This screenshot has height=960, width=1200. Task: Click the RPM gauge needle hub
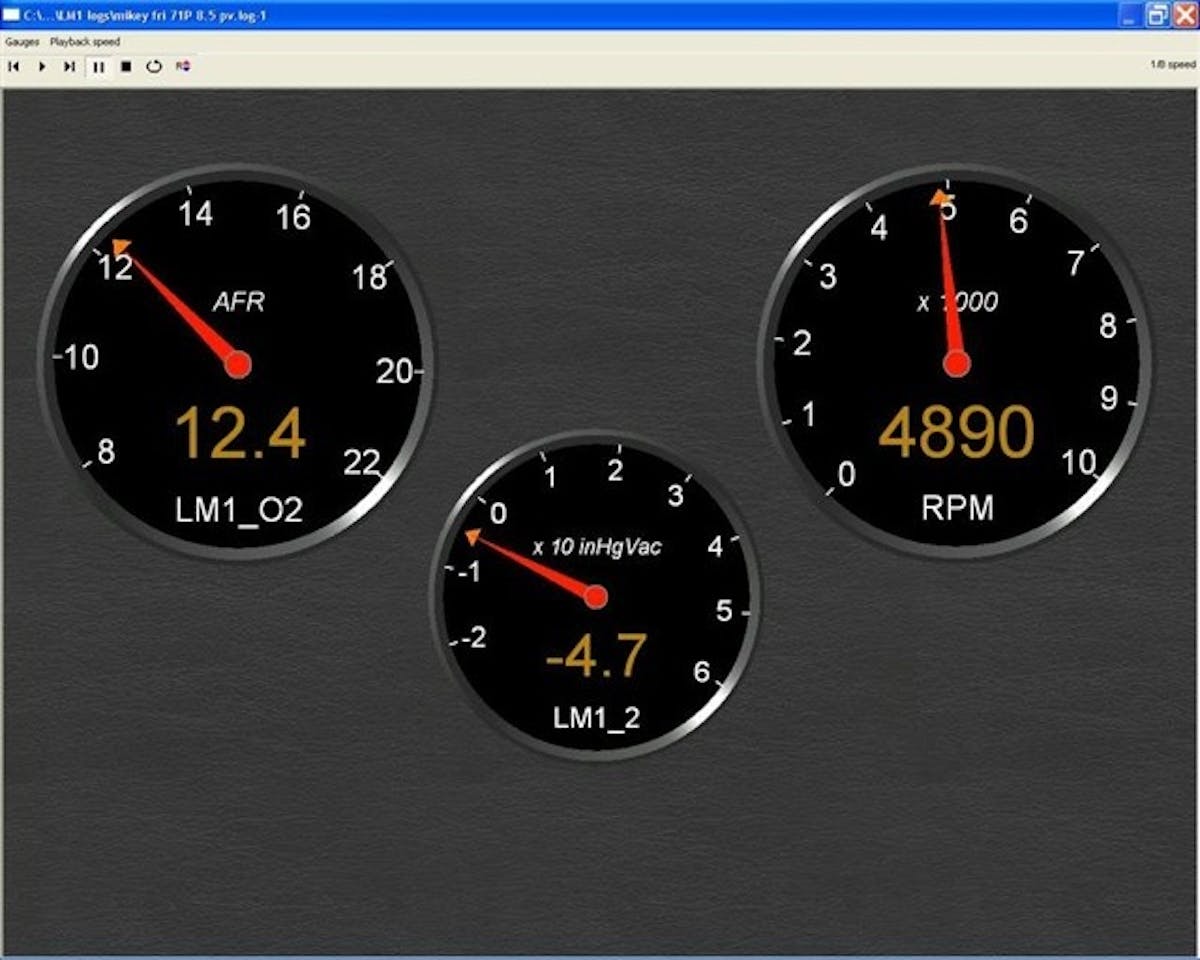957,364
